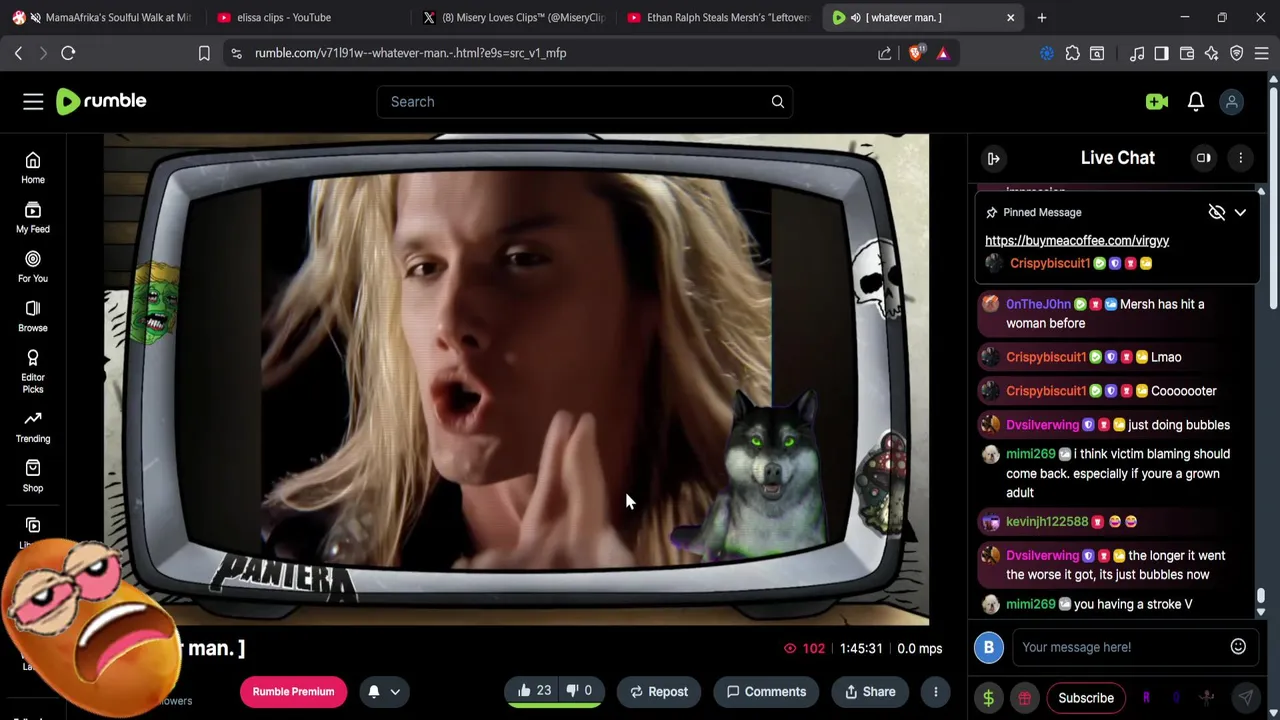Pop out the Live Chat window
This screenshot has height=720, width=1280.
coord(1204,158)
